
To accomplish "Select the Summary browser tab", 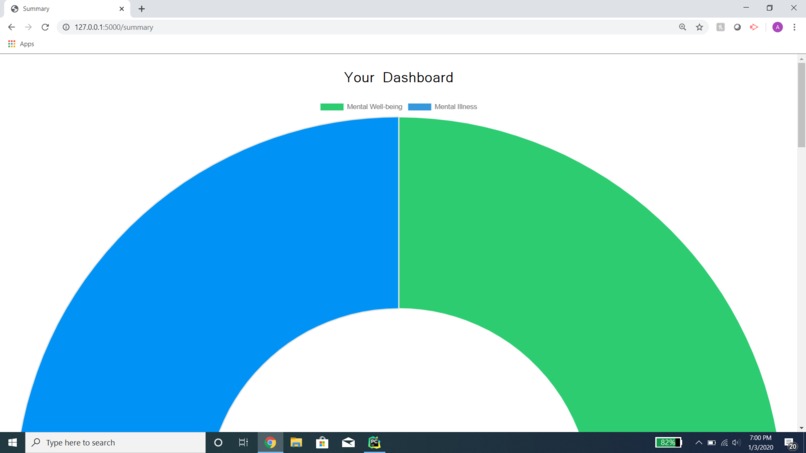I will coord(65,9).
